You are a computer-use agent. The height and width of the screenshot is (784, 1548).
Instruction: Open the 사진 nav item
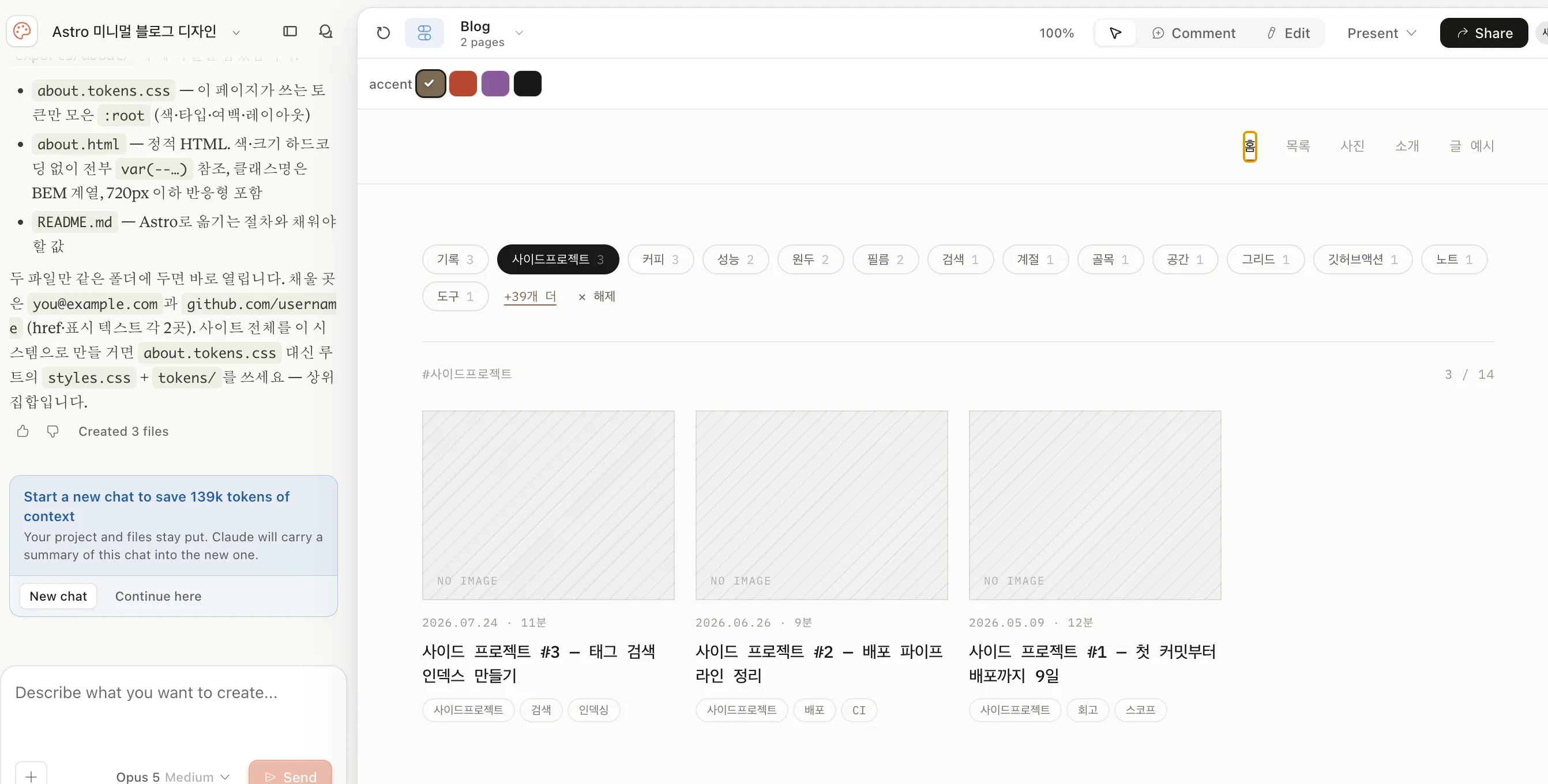[x=1352, y=146]
